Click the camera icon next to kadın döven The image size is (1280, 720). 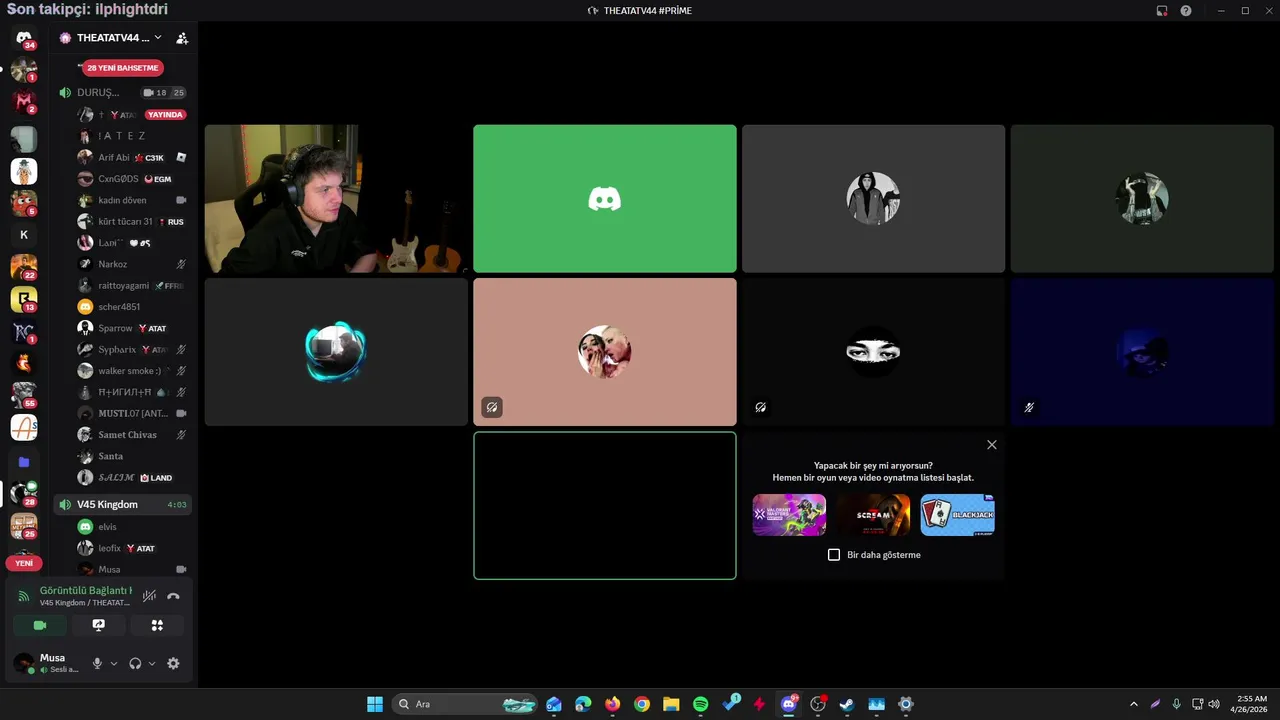(181, 200)
